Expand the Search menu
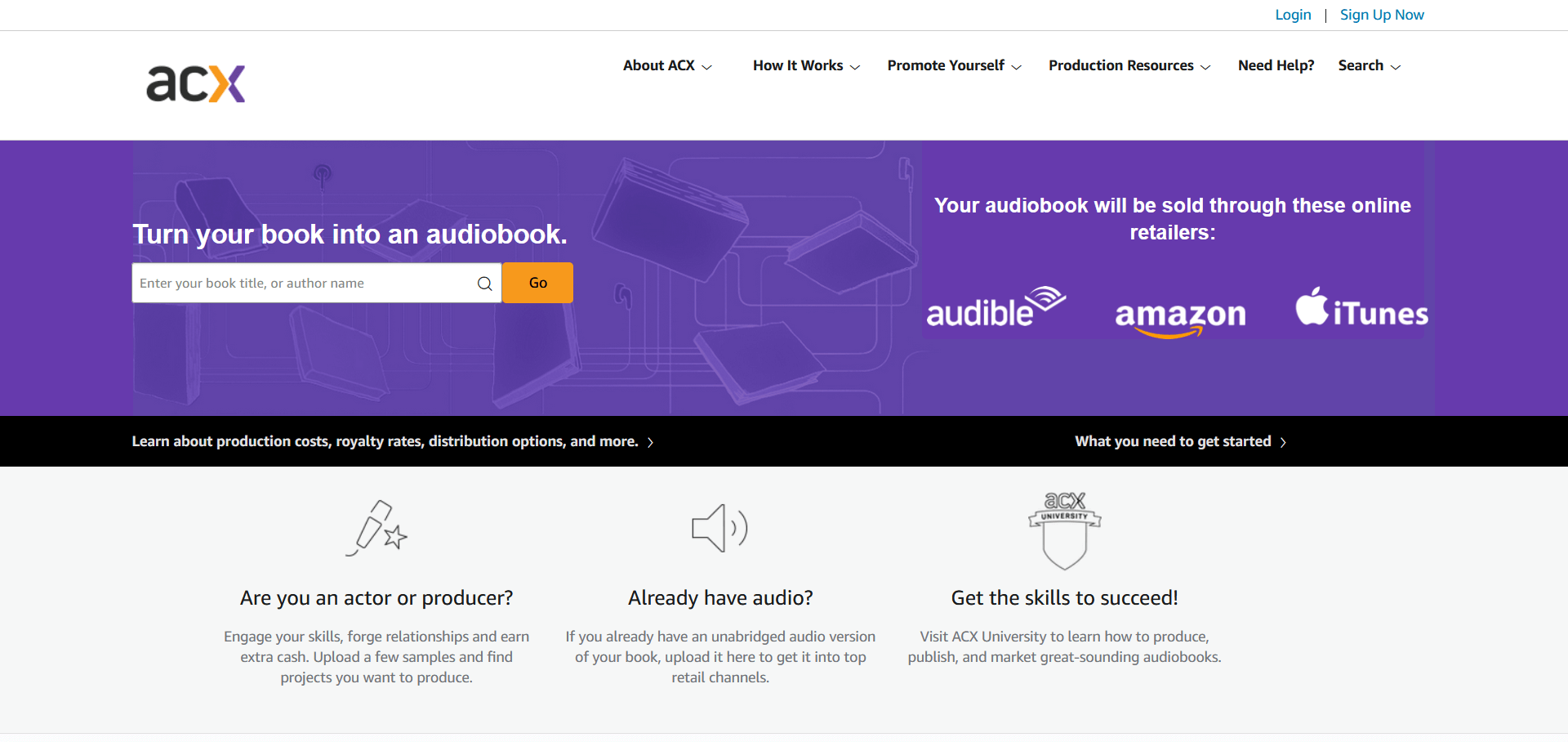 pos(1370,65)
